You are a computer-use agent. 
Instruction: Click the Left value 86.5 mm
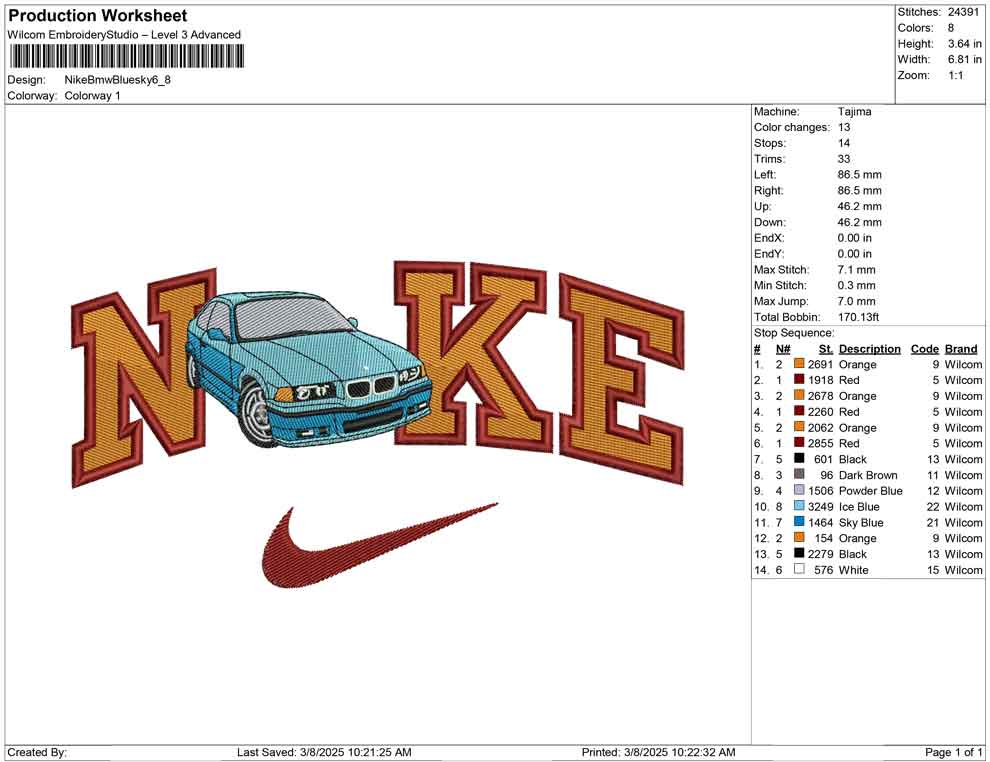859,175
